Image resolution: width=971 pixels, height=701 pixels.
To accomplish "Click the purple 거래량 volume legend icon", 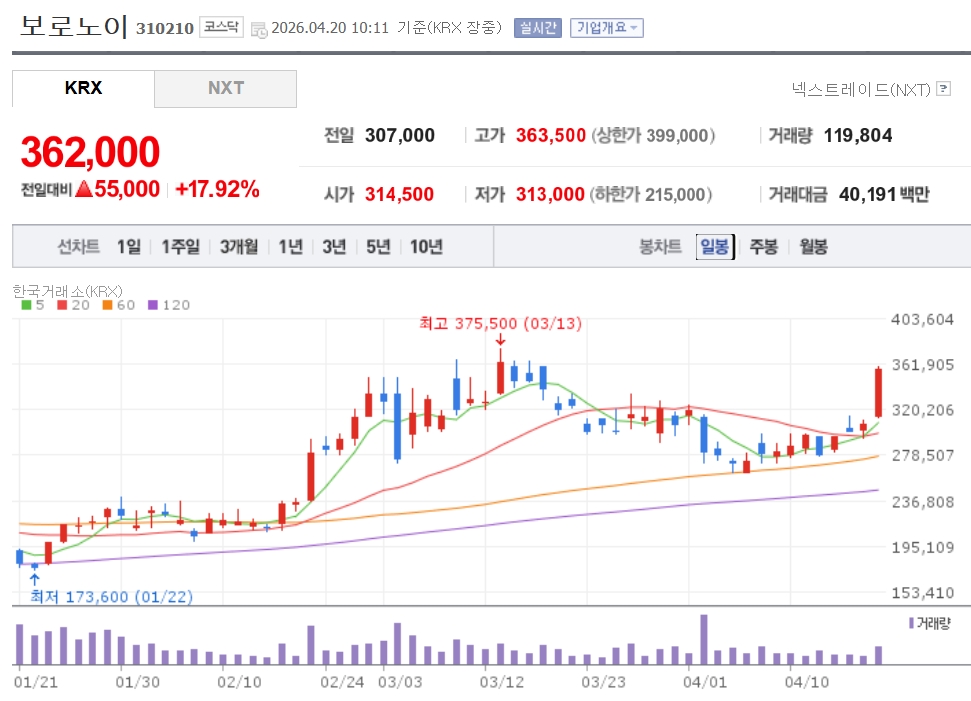I will click(x=910, y=623).
